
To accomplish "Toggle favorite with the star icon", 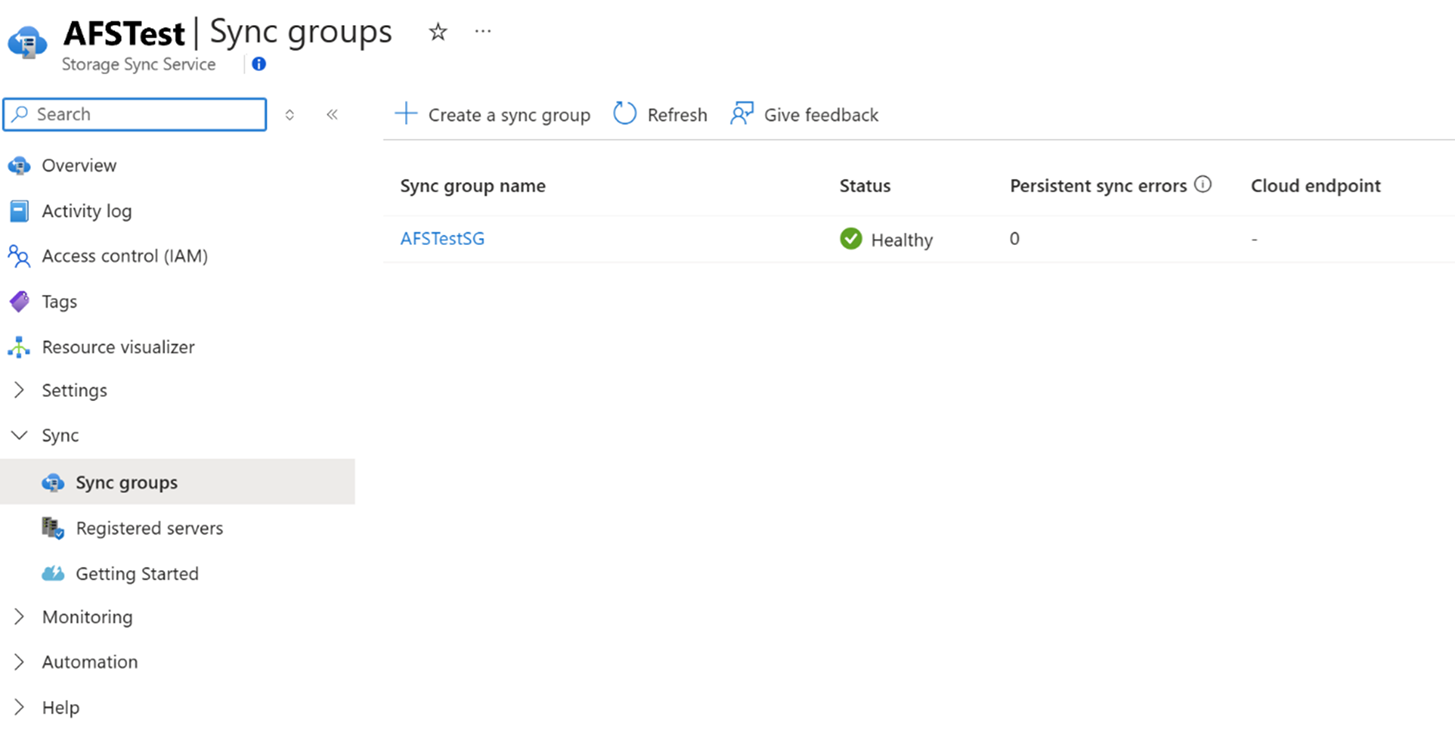I will coord(437,31).
